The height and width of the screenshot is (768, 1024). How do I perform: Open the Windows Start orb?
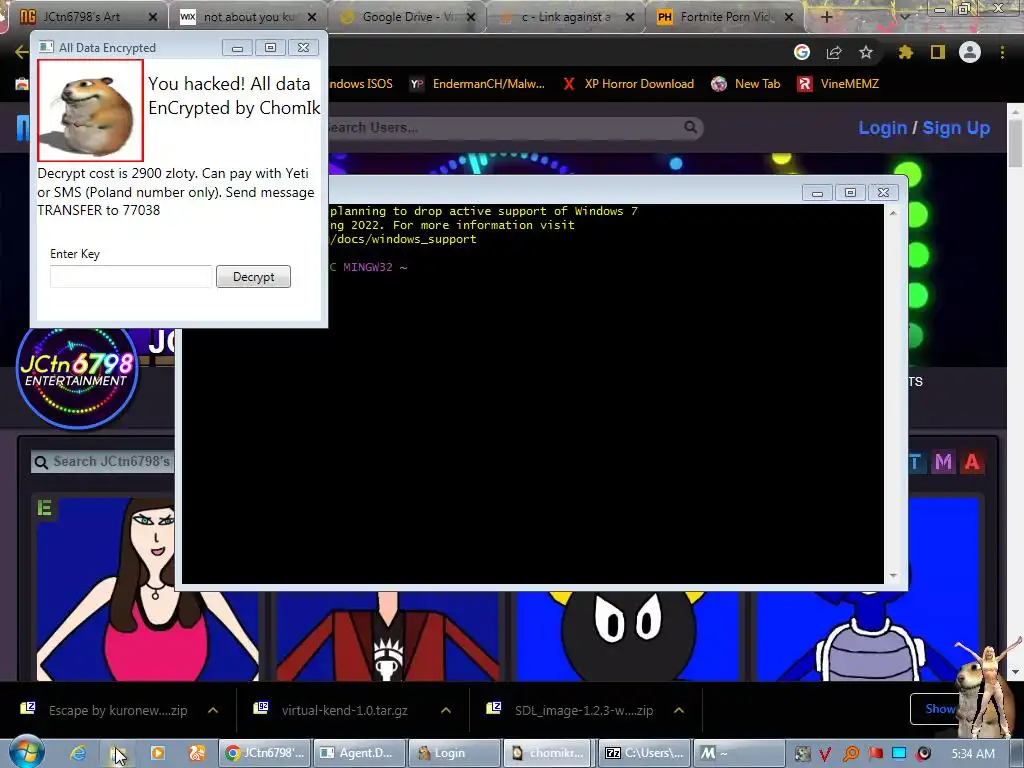tap(26, 752)
